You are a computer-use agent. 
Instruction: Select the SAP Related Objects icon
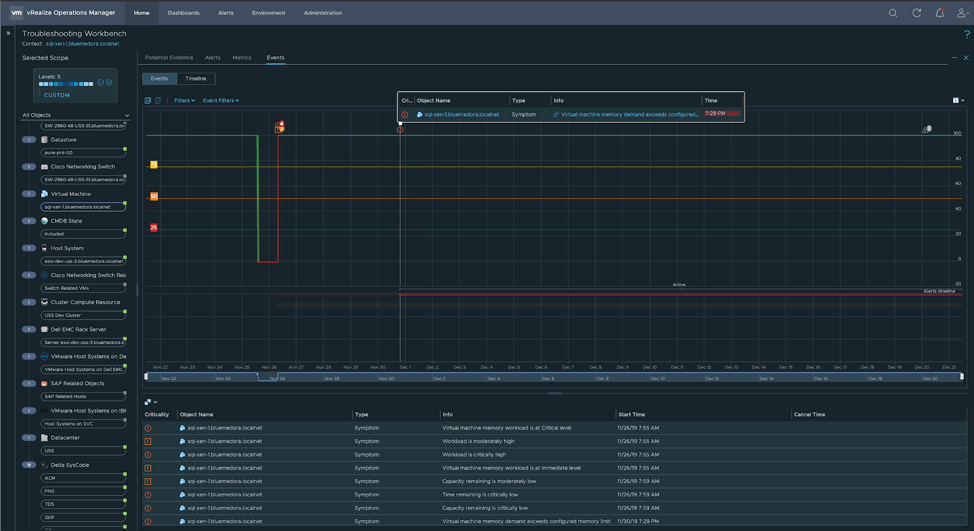44,383
